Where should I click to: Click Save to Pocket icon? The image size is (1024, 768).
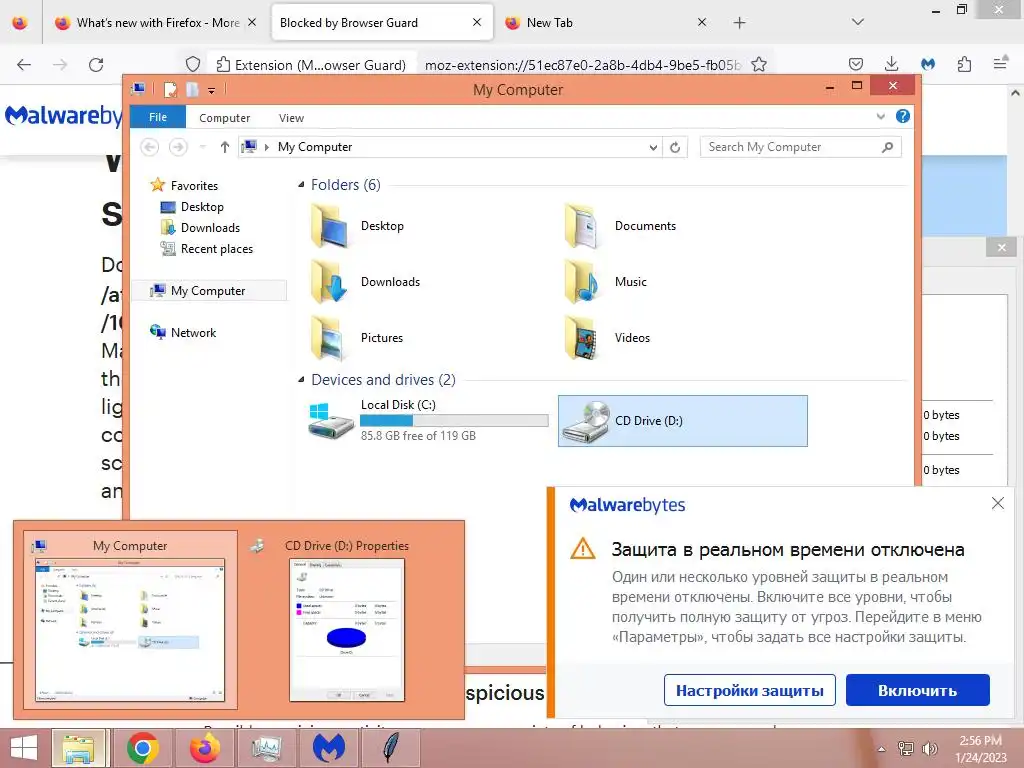(x=856, y=64)
